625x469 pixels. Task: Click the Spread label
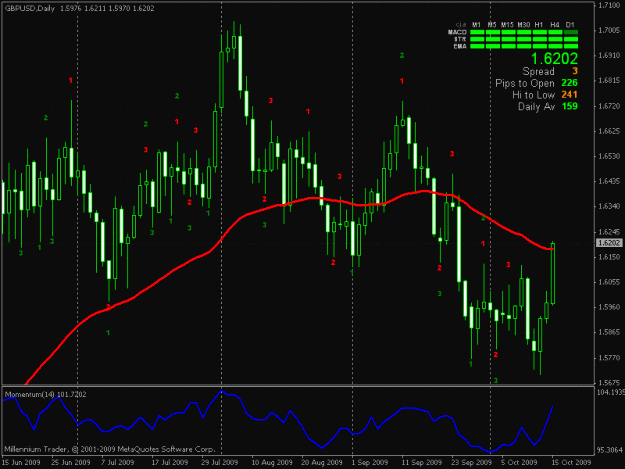click(x=539, y=71)
